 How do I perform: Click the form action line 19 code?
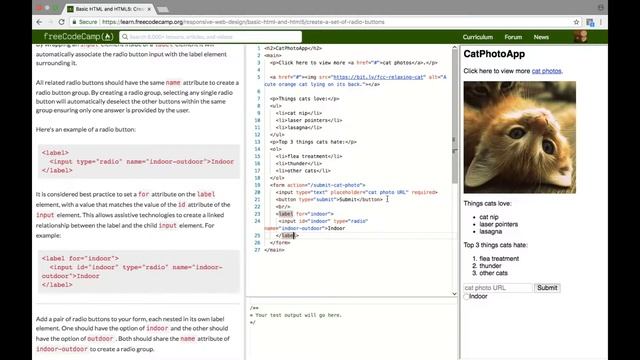pyautogui.click(x=318, y=185)
